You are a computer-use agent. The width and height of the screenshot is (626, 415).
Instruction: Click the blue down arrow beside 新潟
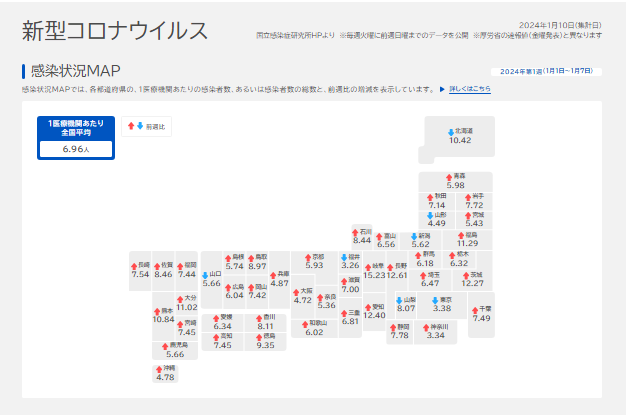[414, 235]
